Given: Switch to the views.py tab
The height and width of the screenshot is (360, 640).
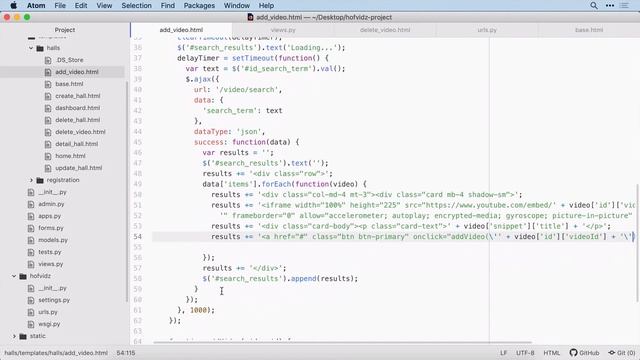Looking at the screenshot, I should (x=283, y=30).
